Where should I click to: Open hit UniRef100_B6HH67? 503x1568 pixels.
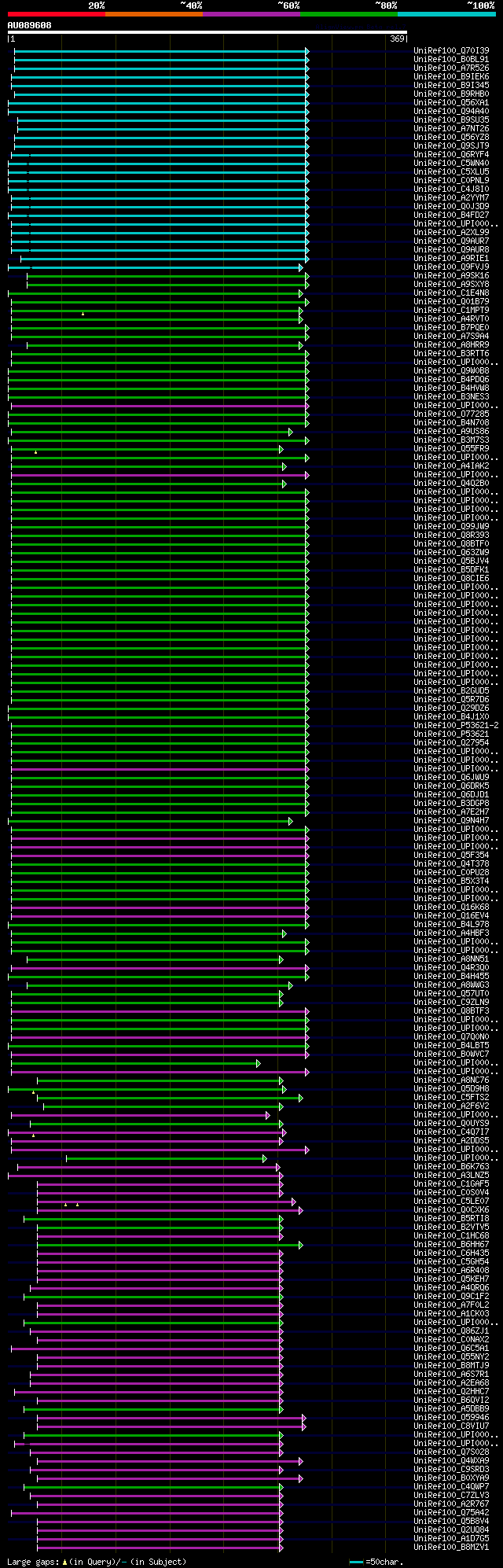[451, 1244]
